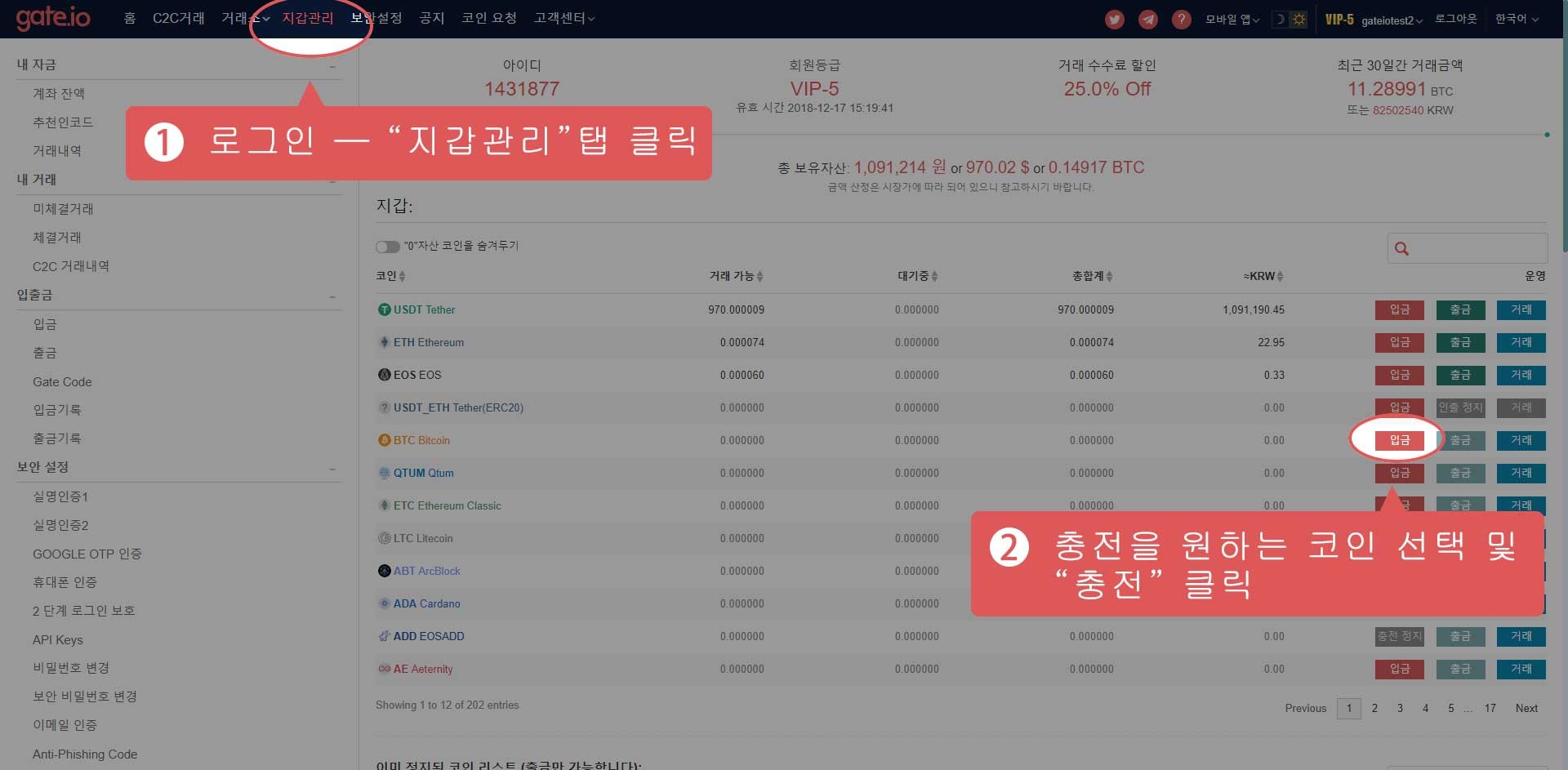Sort by 총합계 column arrows
1568x770 pixels.
(1109, 277)
